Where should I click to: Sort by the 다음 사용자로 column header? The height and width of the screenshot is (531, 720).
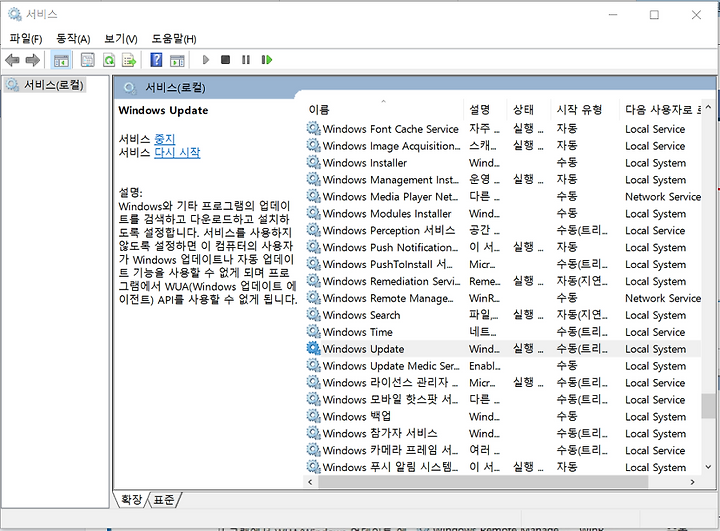pyautogui.click(x=660, y=109)
